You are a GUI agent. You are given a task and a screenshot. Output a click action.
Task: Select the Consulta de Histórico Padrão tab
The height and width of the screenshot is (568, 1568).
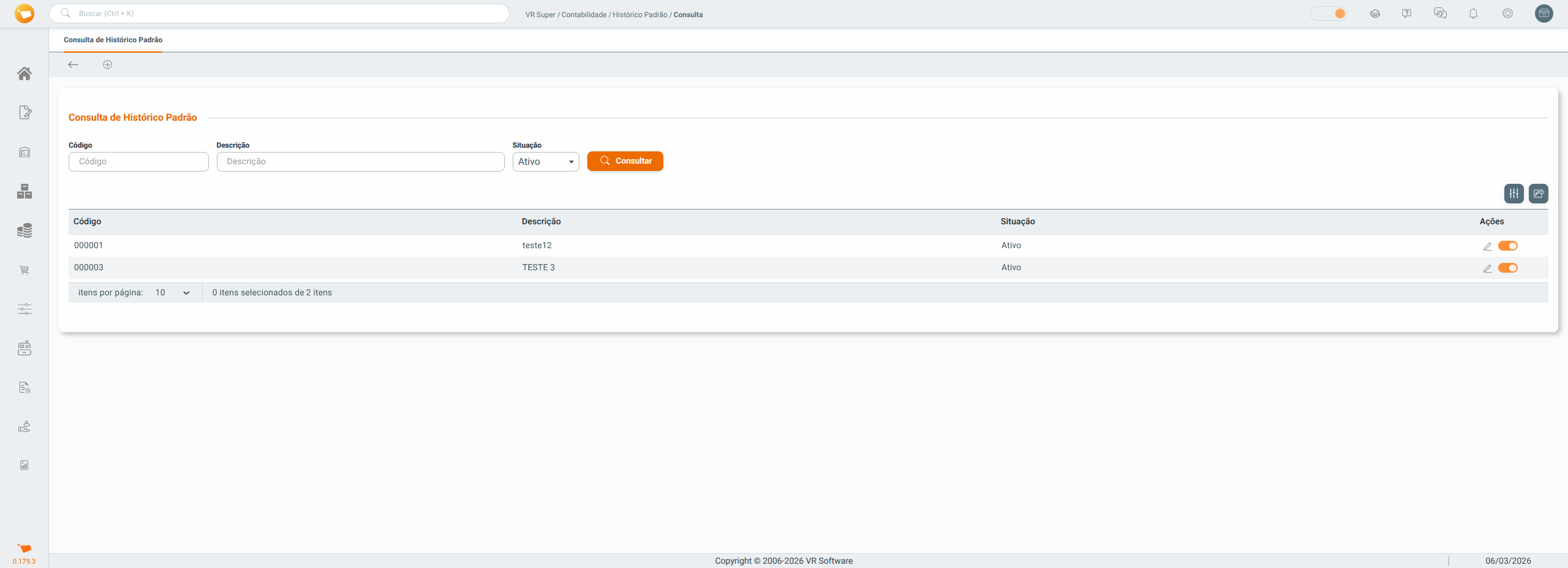pyautogui.click(x=113, y=40)
